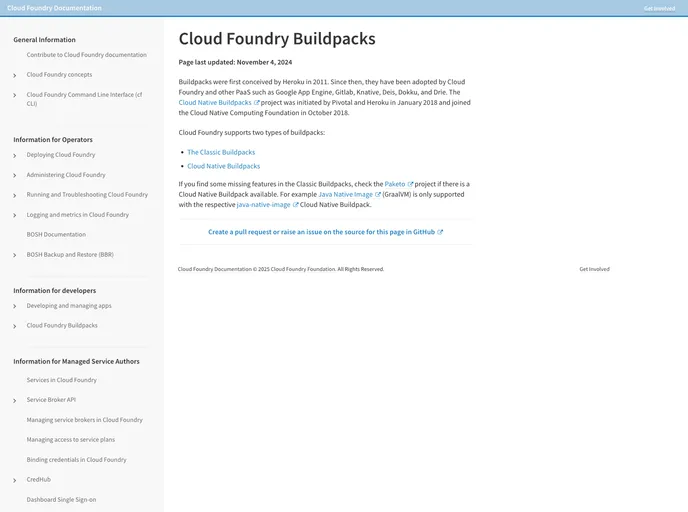Screen dimensions: 688x512
Task: Open The Classic Buildpacks bullet link
Action: click(221, 152)
